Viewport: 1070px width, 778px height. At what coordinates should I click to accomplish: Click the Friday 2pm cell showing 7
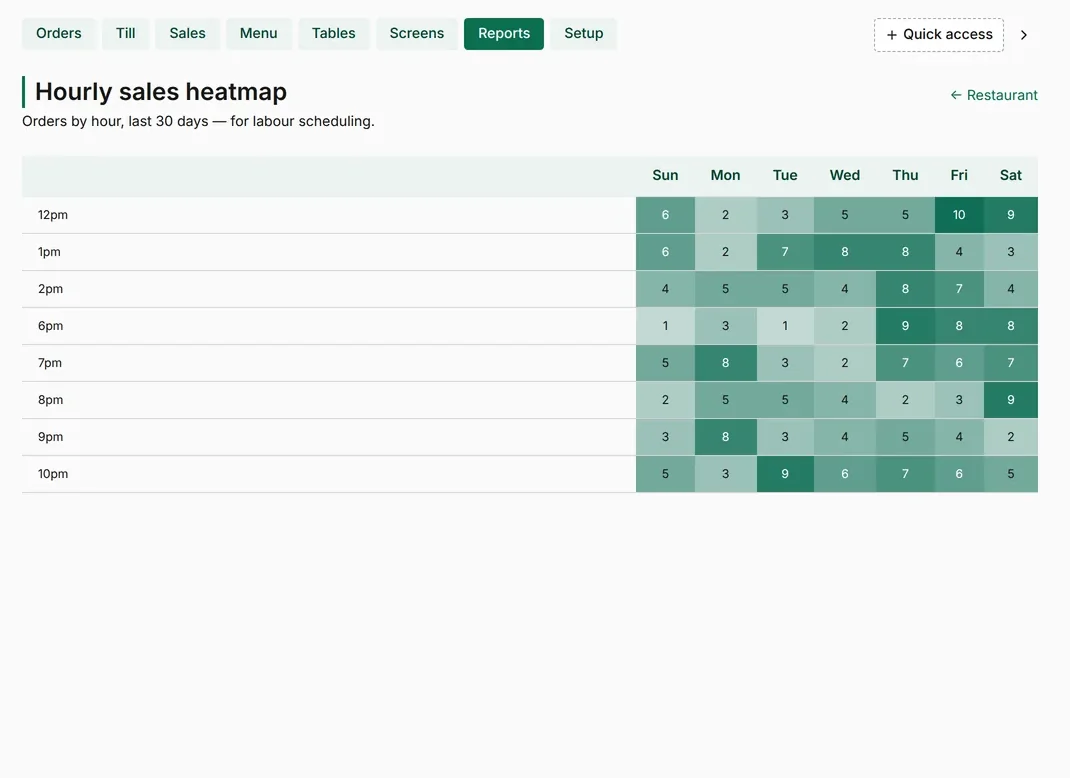click(959, 289)
